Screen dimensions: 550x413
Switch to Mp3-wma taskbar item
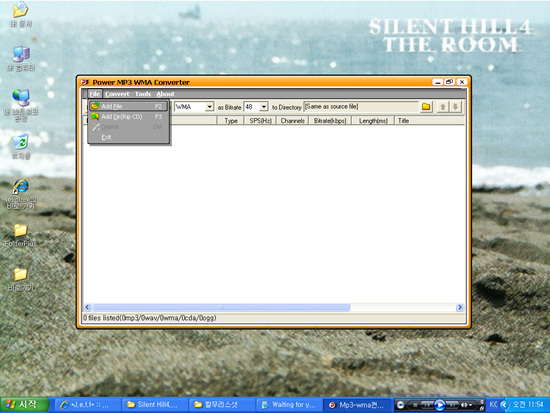coord(356,405)
